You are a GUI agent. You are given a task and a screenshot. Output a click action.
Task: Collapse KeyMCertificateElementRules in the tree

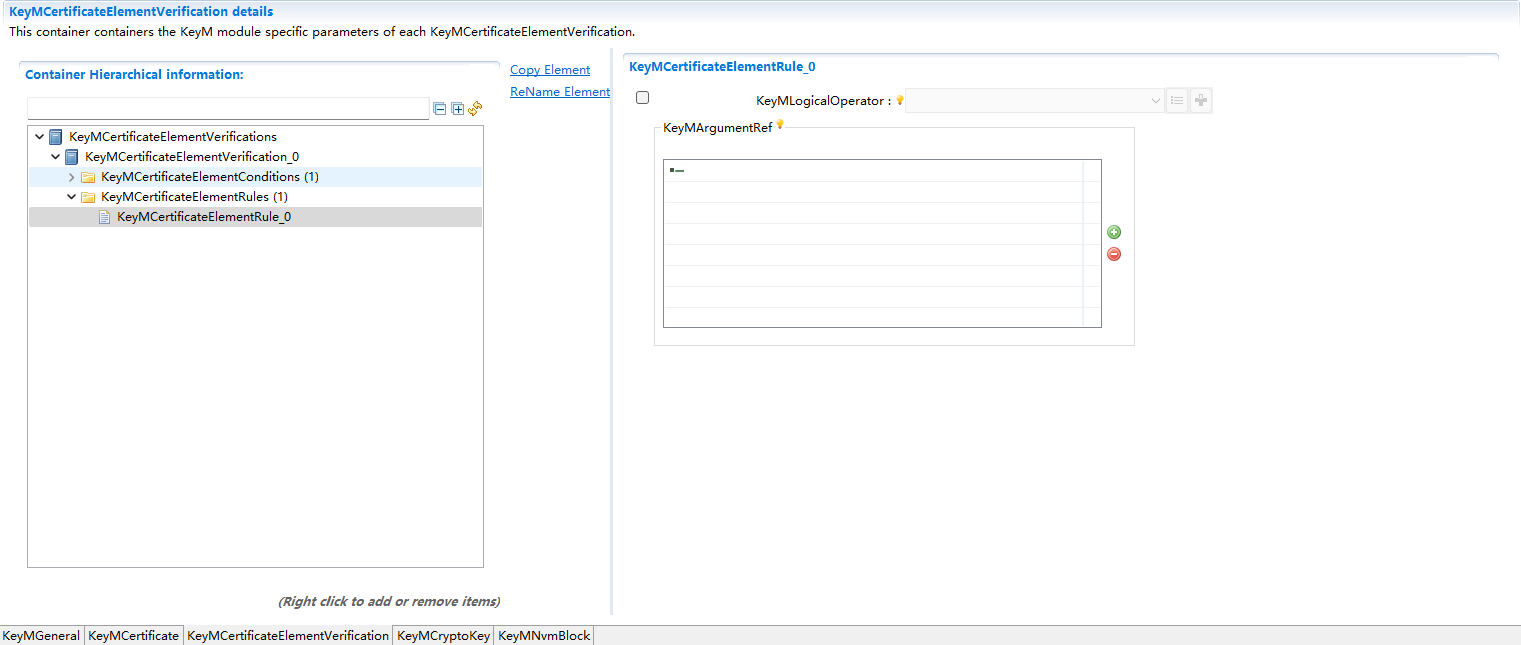(70, 196)
